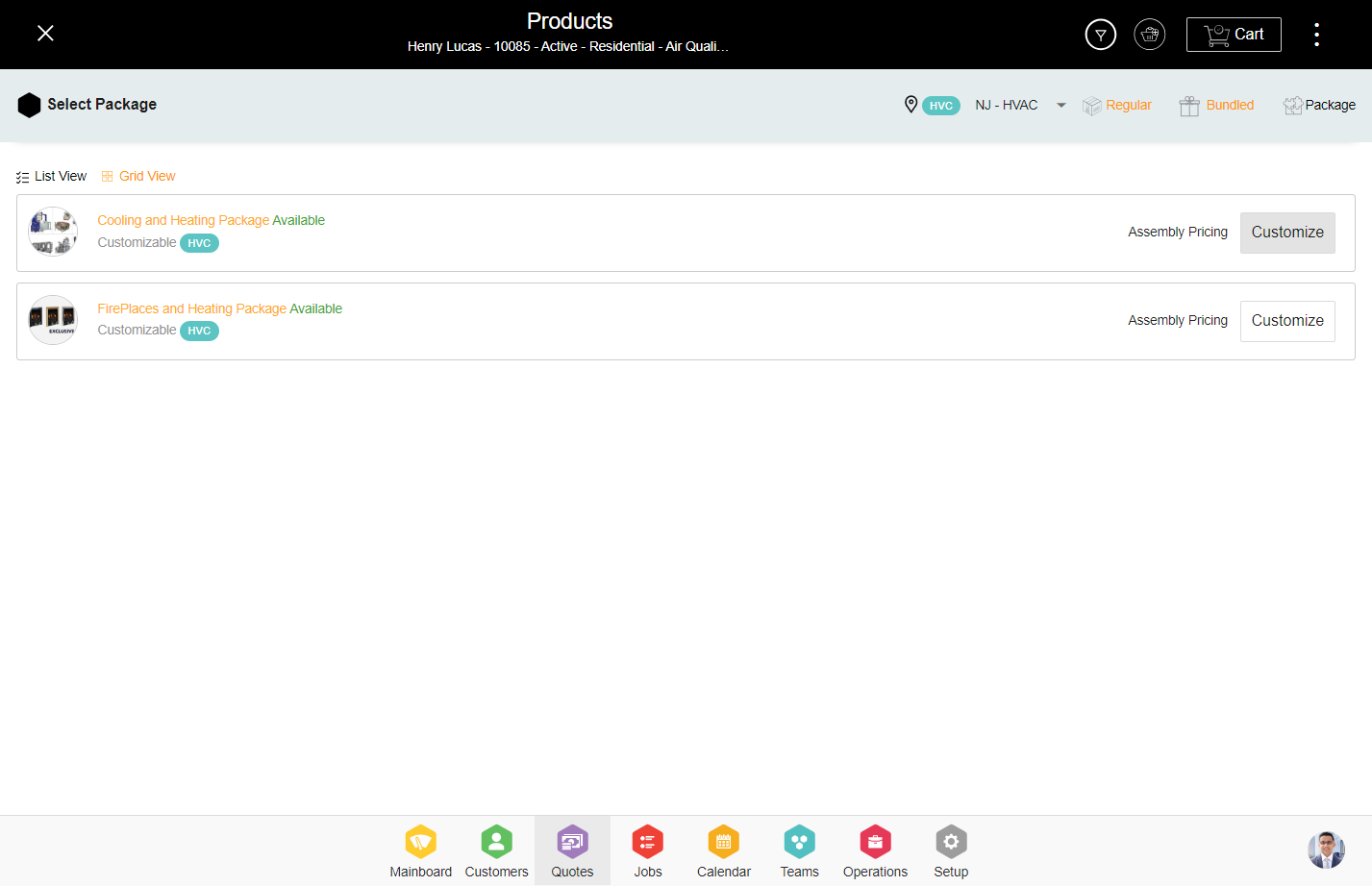Viewport: 1372px width, 886px height.
Task: Open Jobs in the bottom navigation
Action: [x=648, y=851]
